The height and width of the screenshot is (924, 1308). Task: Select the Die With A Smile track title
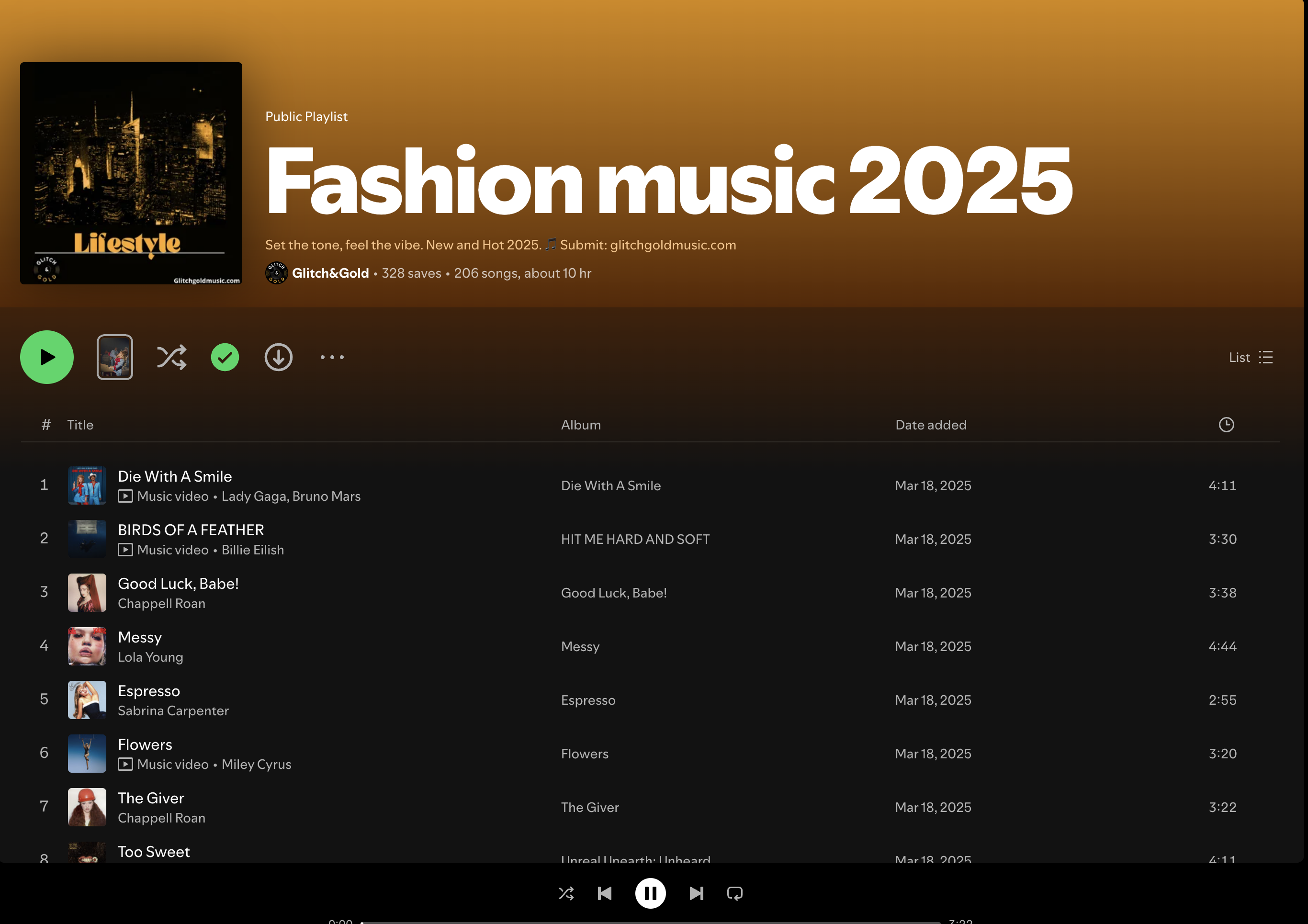click(x=175, y=476)
